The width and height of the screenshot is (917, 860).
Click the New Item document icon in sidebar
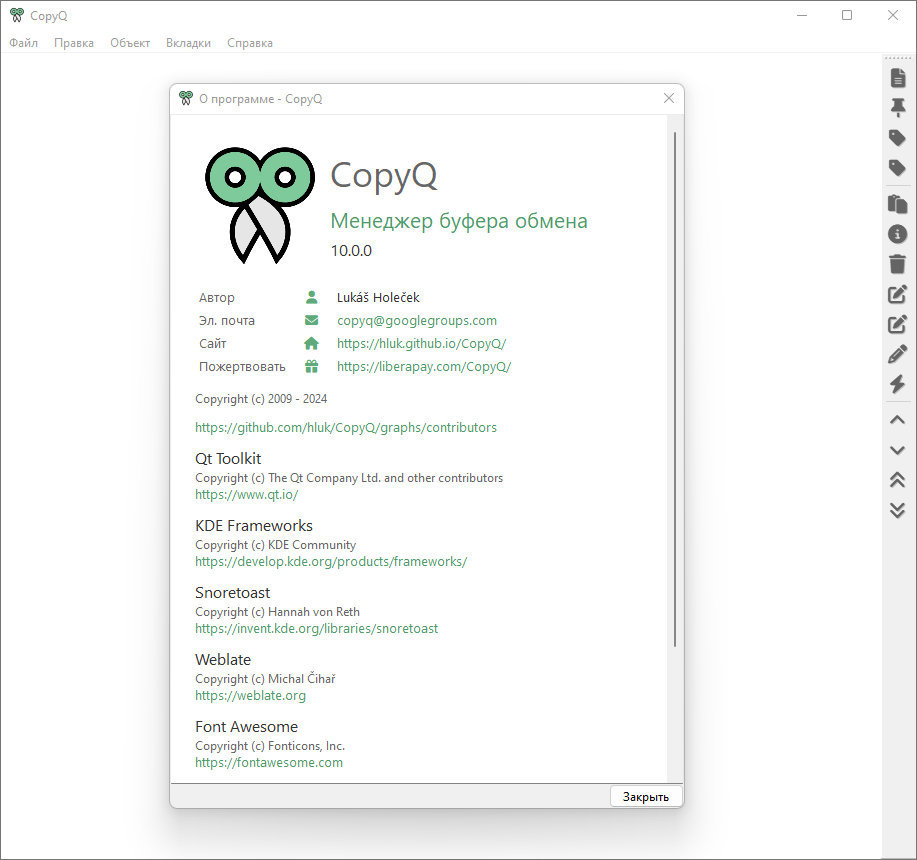point(898,78)
